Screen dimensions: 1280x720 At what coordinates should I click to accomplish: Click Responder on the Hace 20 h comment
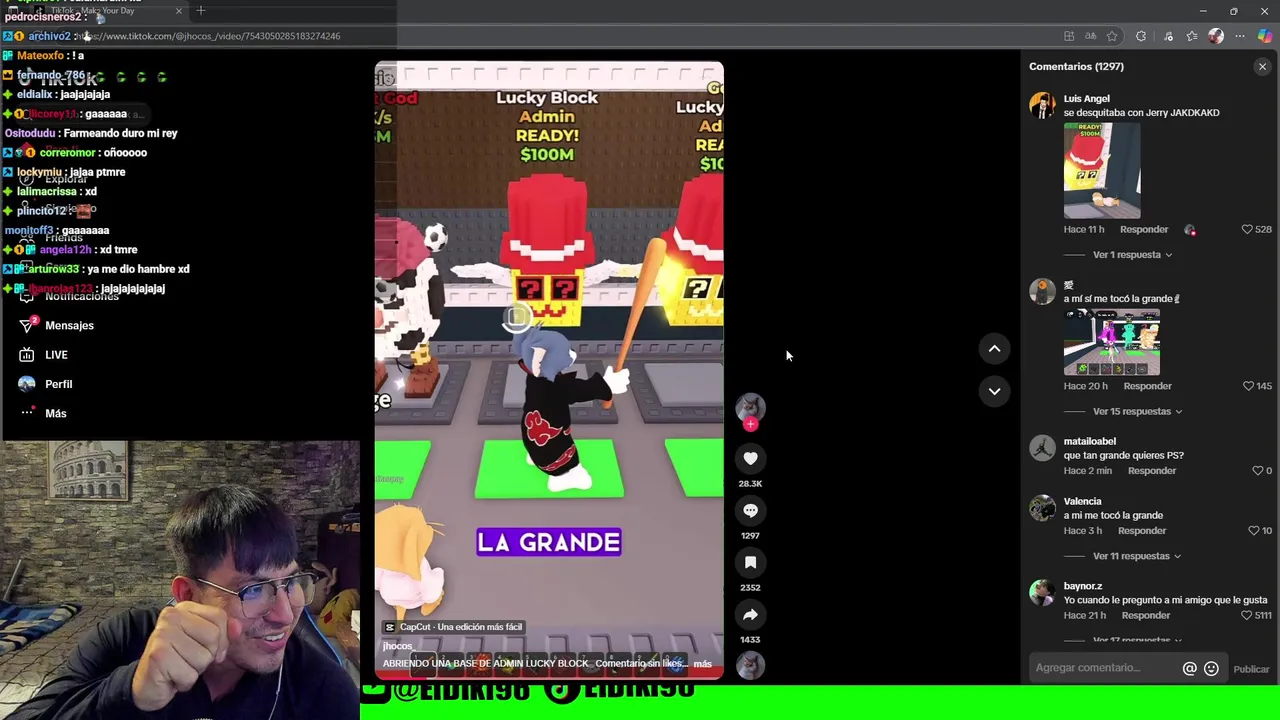coord(1147,386)
